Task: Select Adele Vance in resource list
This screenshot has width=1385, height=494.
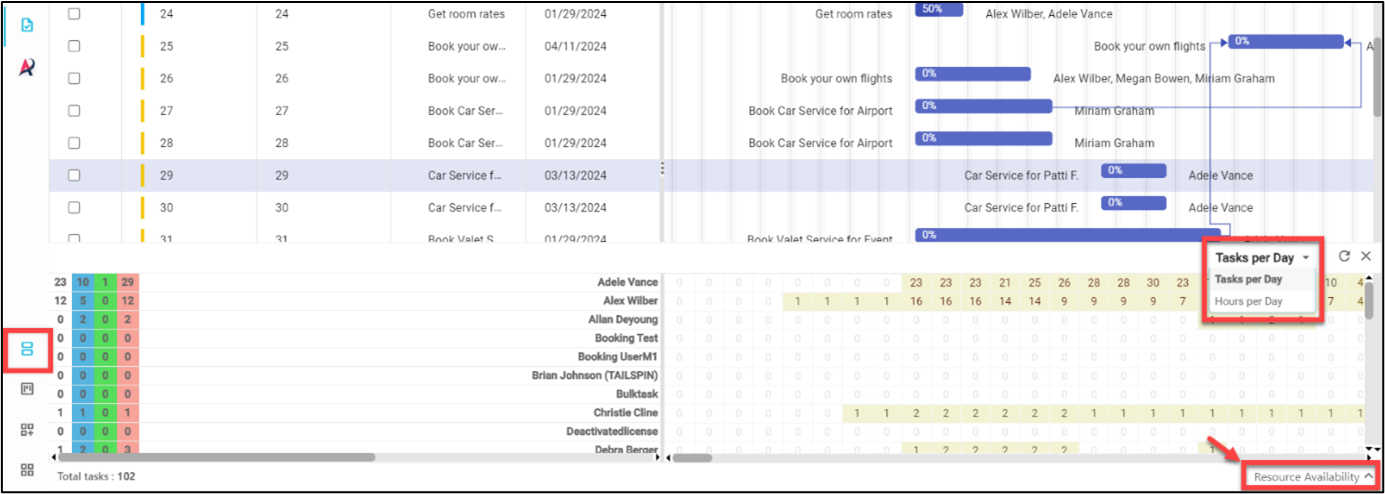Action: pos(627,283)
